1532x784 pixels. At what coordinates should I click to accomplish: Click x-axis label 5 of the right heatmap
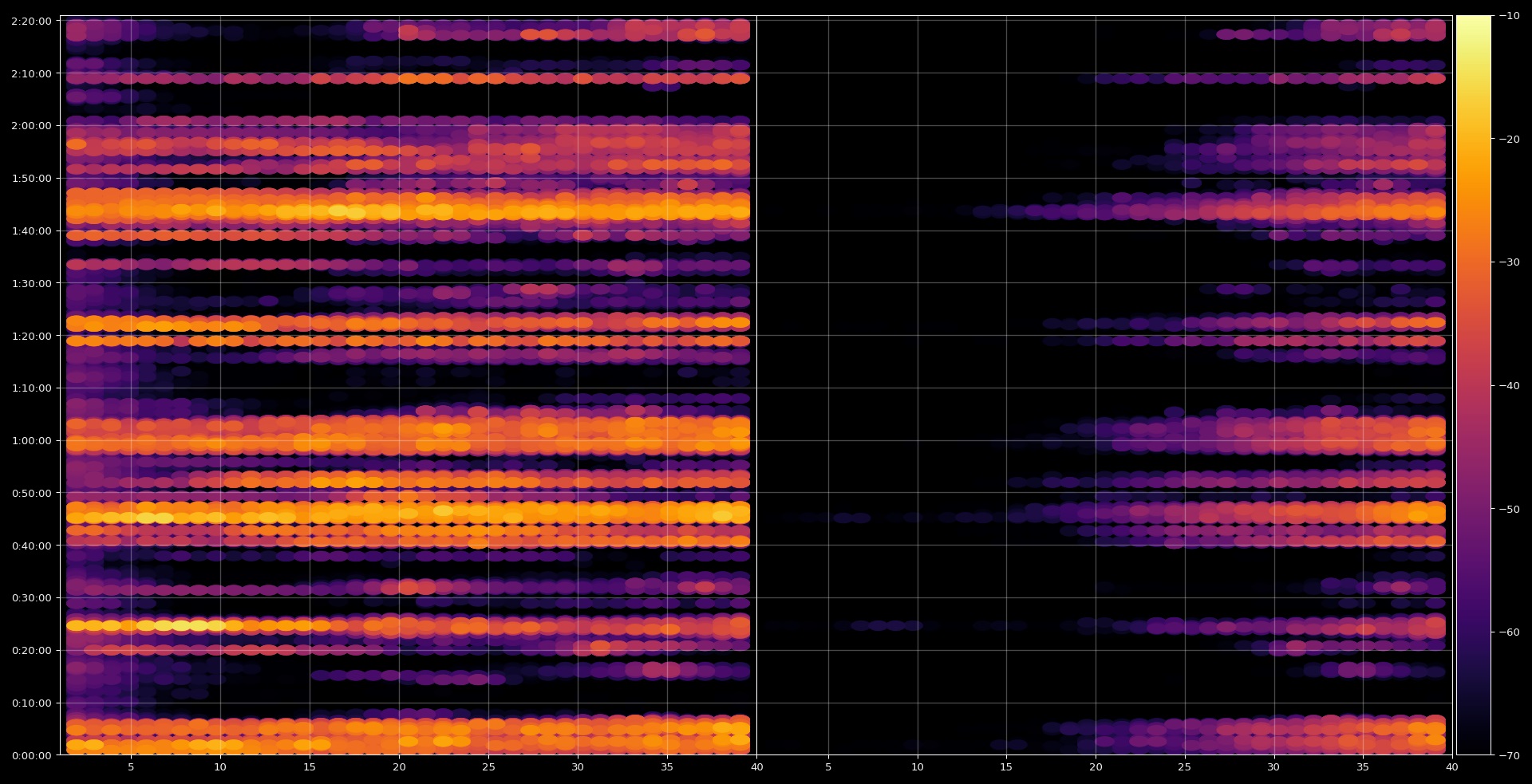828,767
